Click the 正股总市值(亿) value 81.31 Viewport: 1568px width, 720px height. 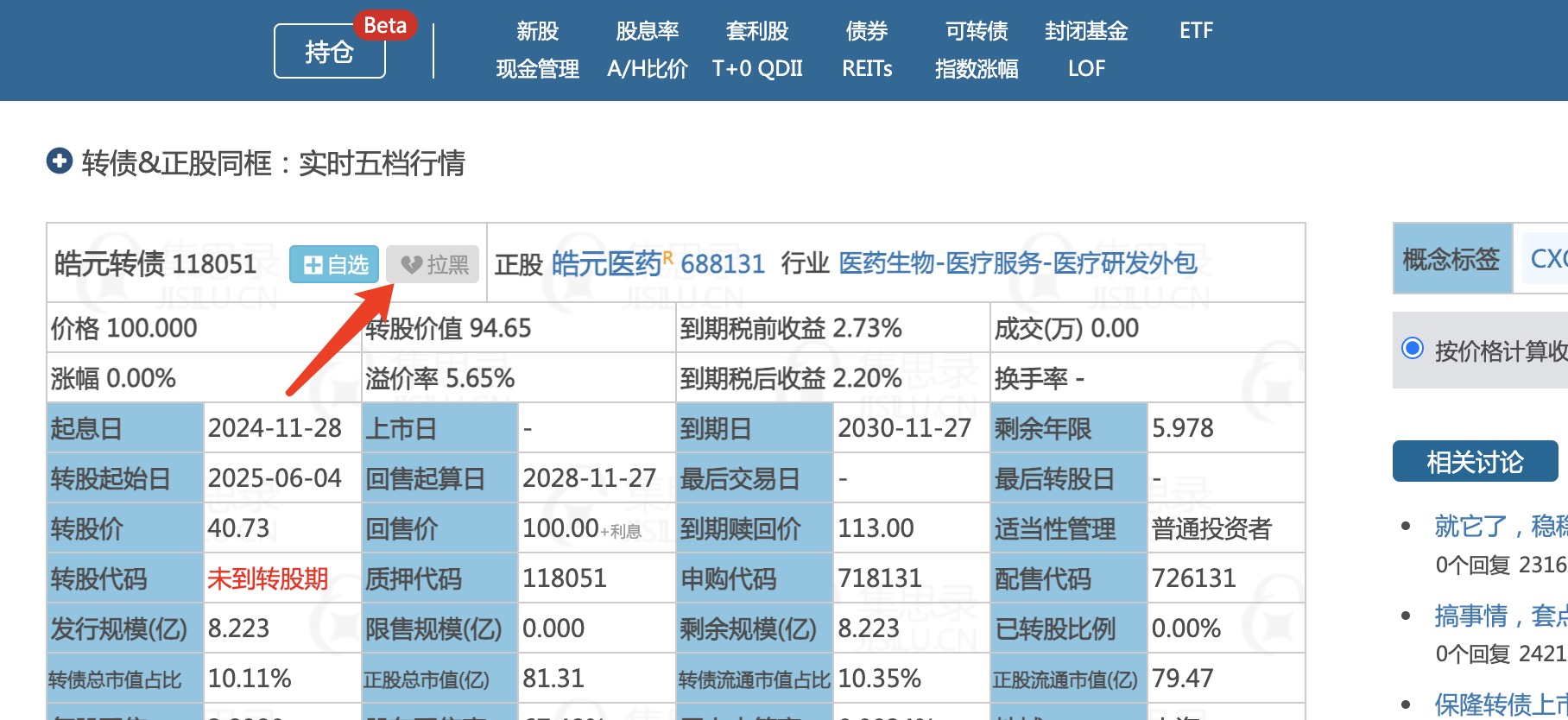tap(553, 679)
